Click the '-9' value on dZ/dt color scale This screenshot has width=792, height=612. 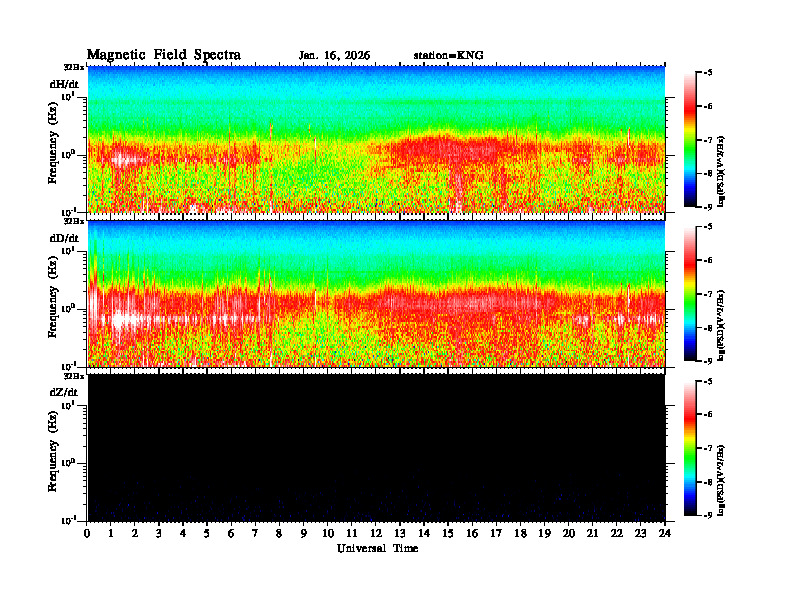click(708, 515)
